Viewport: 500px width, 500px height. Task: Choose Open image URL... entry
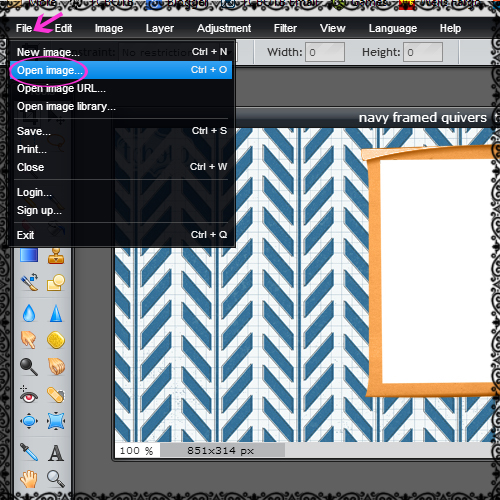pos(121,88)
